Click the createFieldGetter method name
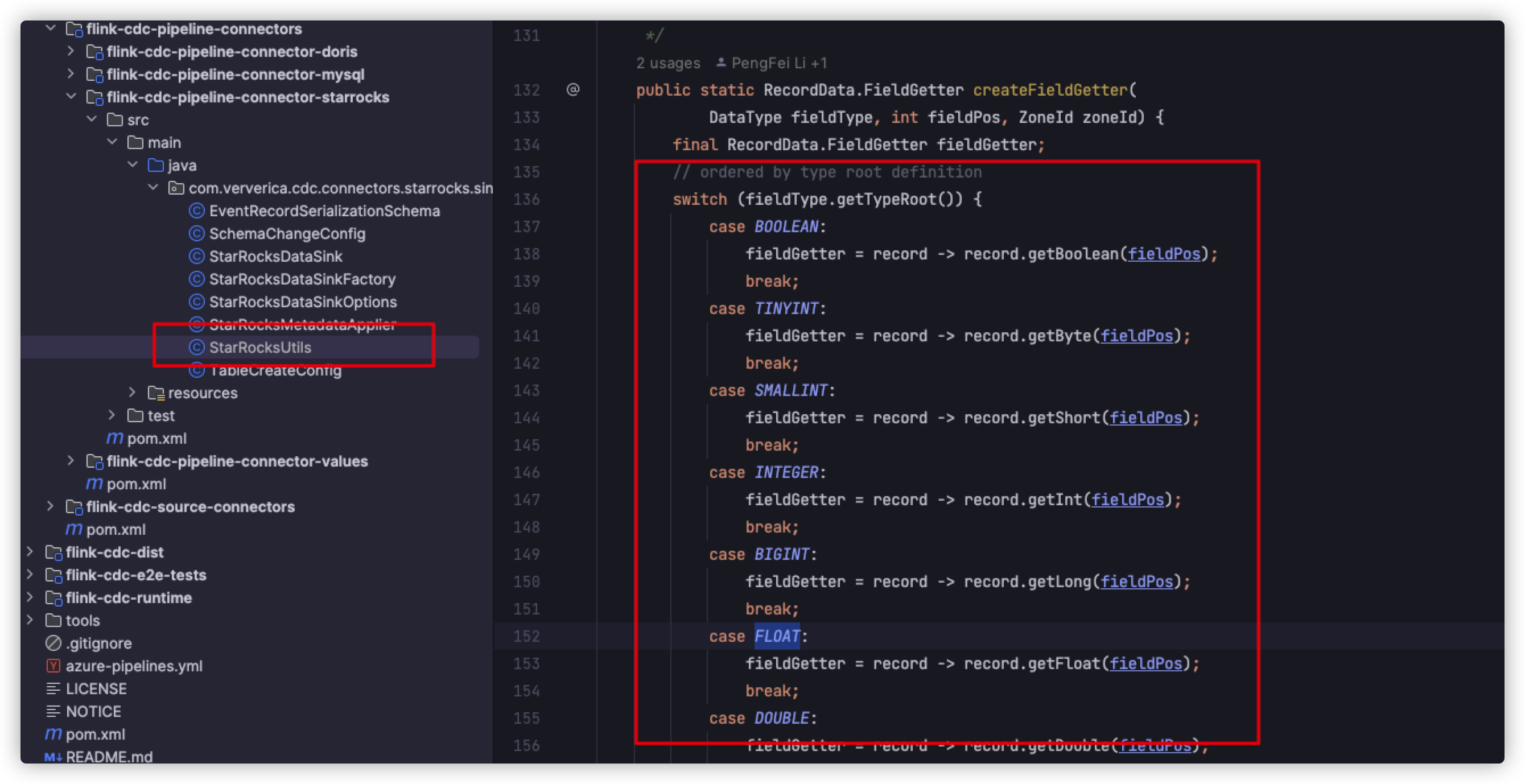Viewport: 1525px width, 784px height. click(1051, 90)
